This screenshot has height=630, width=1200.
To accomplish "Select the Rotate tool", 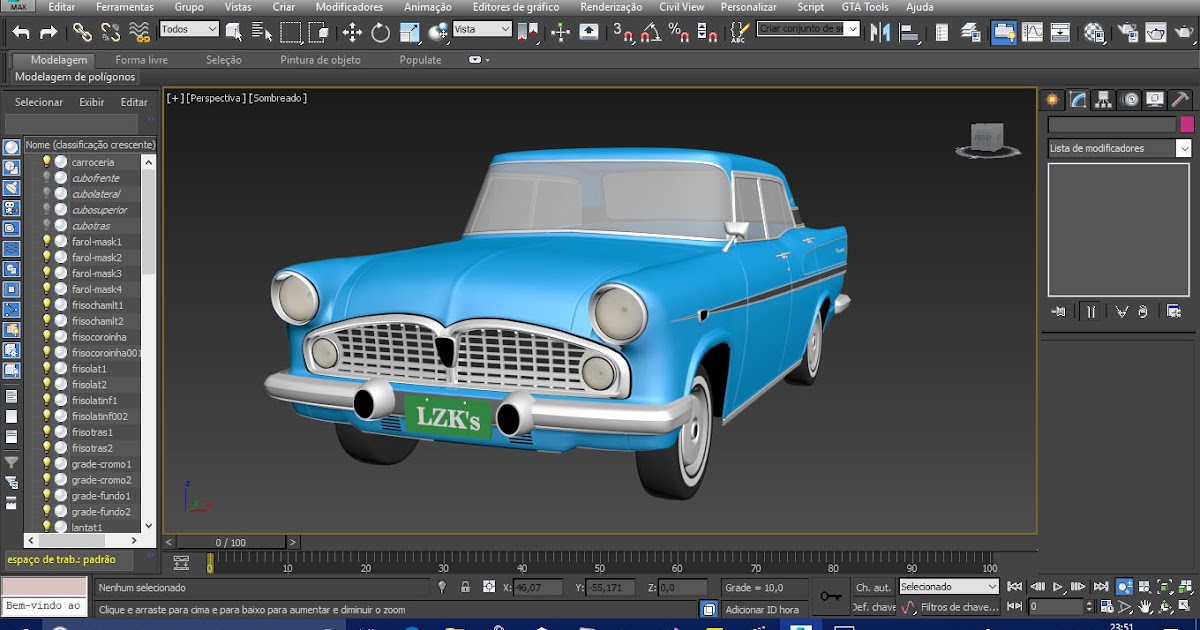I will pos(380,33).
